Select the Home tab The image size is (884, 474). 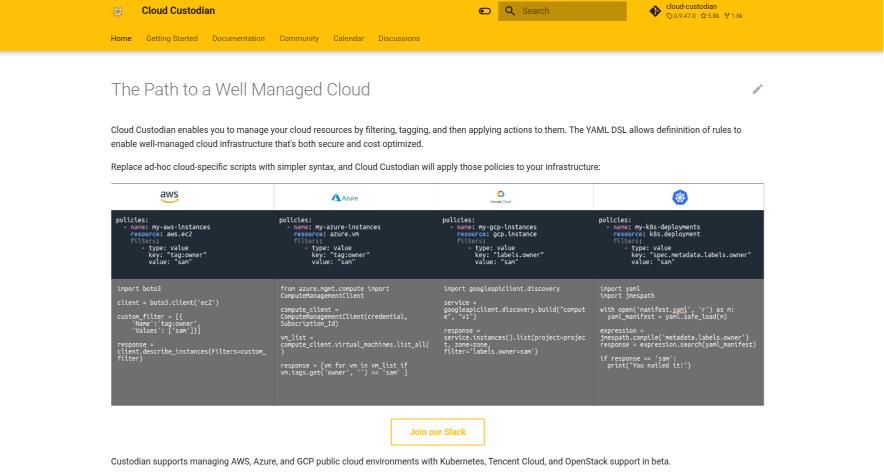(x=121, y=38)
